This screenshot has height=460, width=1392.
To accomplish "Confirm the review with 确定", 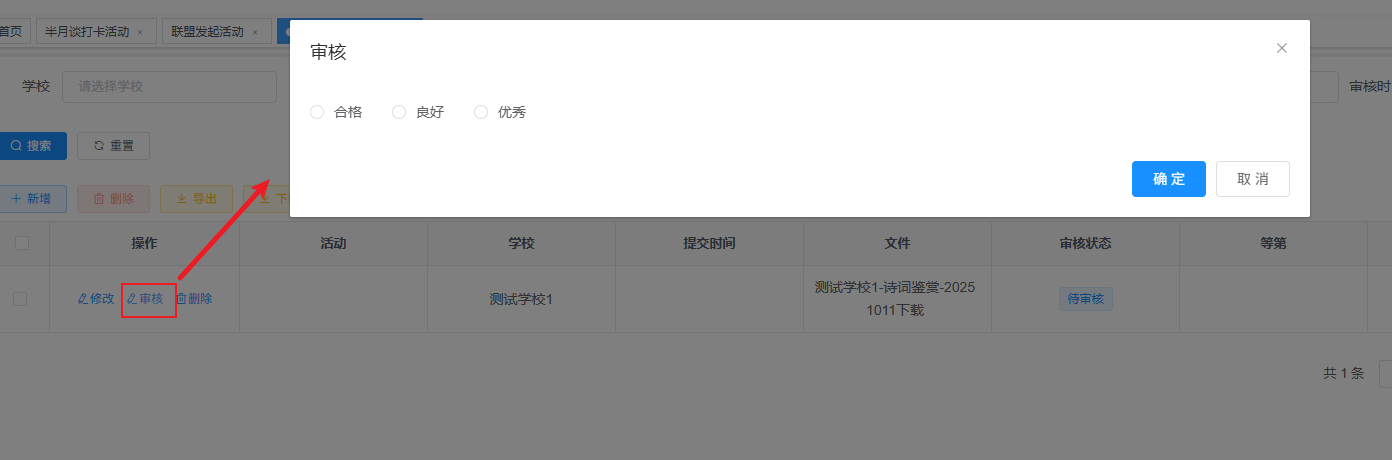I will 1168,179.
